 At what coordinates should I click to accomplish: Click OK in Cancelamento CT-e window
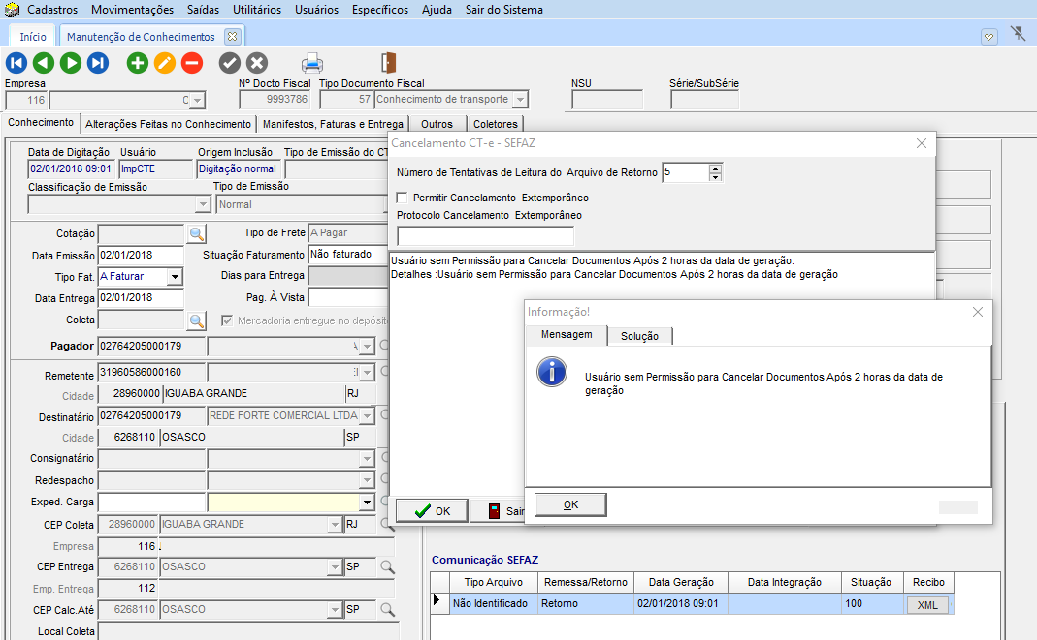tap(433, 511)
